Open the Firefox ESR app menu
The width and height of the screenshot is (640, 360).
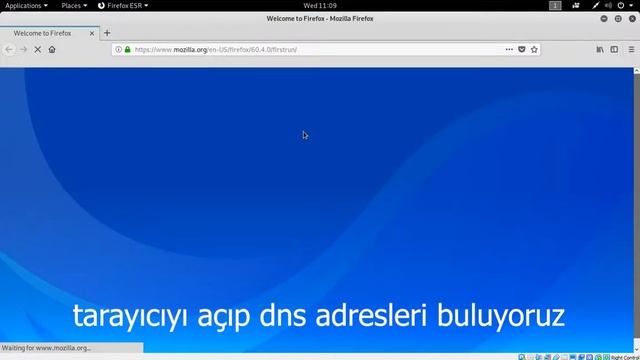[123, 6]
